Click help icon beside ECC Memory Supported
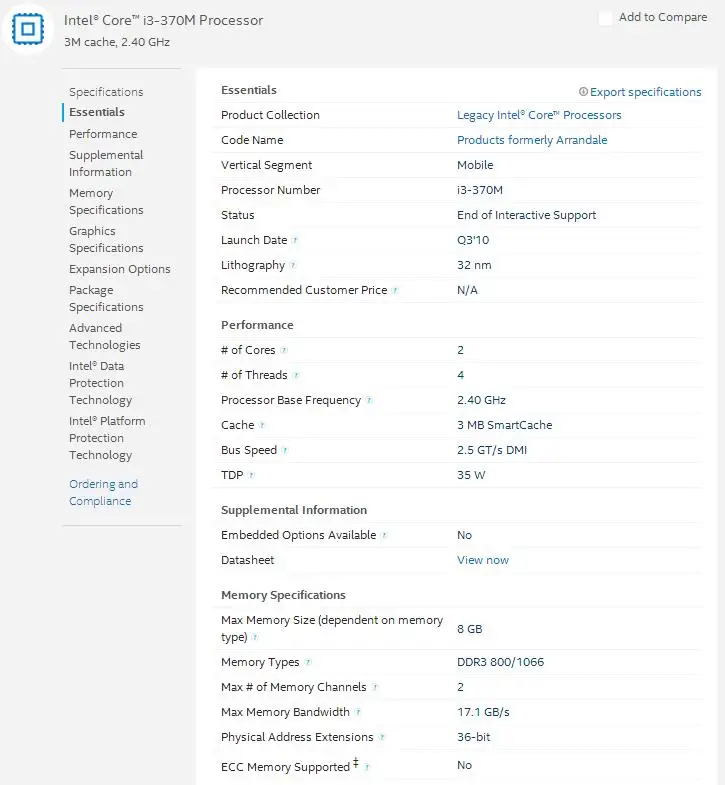 click(x=367, y=767)
